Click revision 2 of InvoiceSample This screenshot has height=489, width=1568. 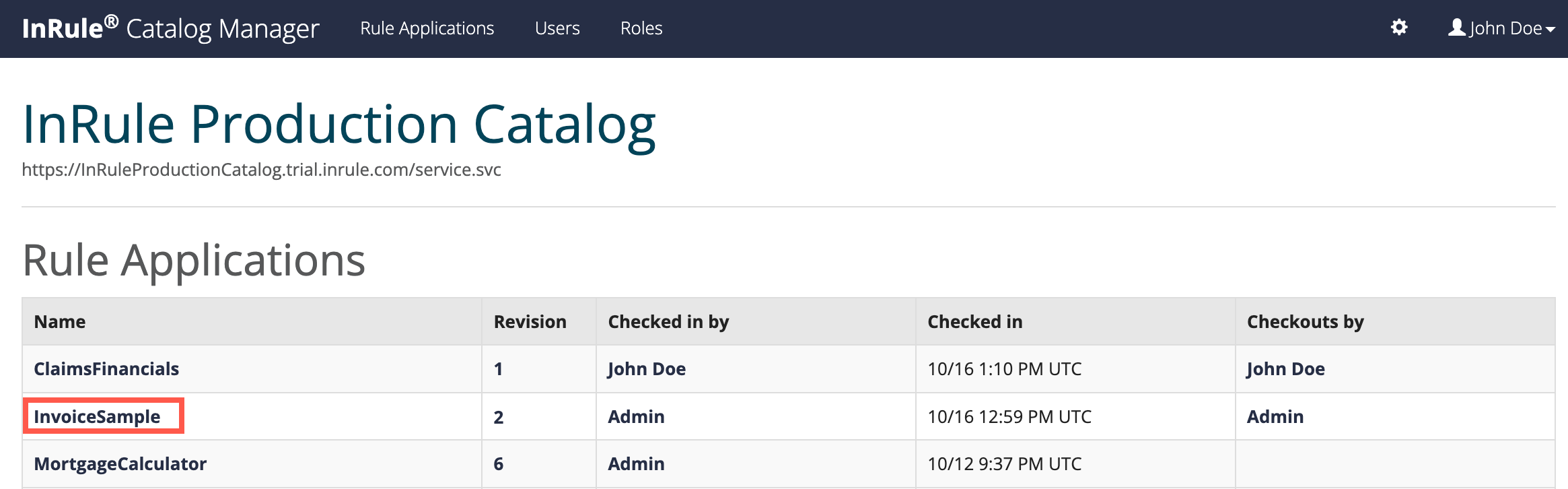498,417
